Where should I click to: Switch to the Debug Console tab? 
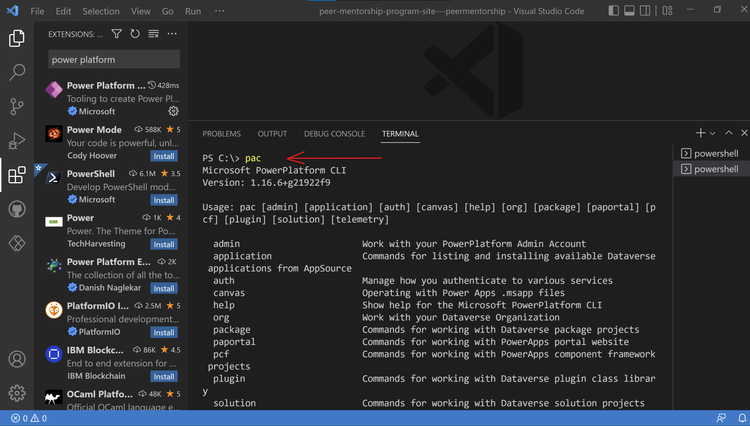coord(334,134)
